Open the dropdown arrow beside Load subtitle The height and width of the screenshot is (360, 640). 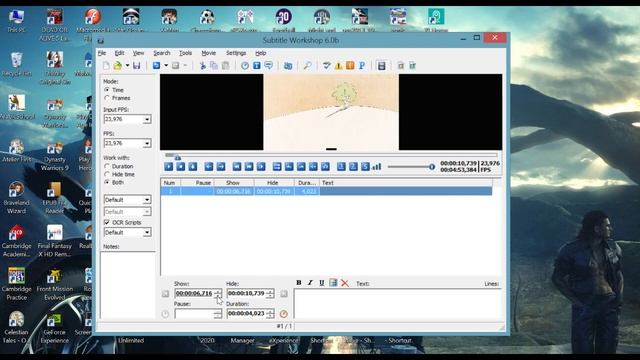pyautogui.click(x=127, y=66)
